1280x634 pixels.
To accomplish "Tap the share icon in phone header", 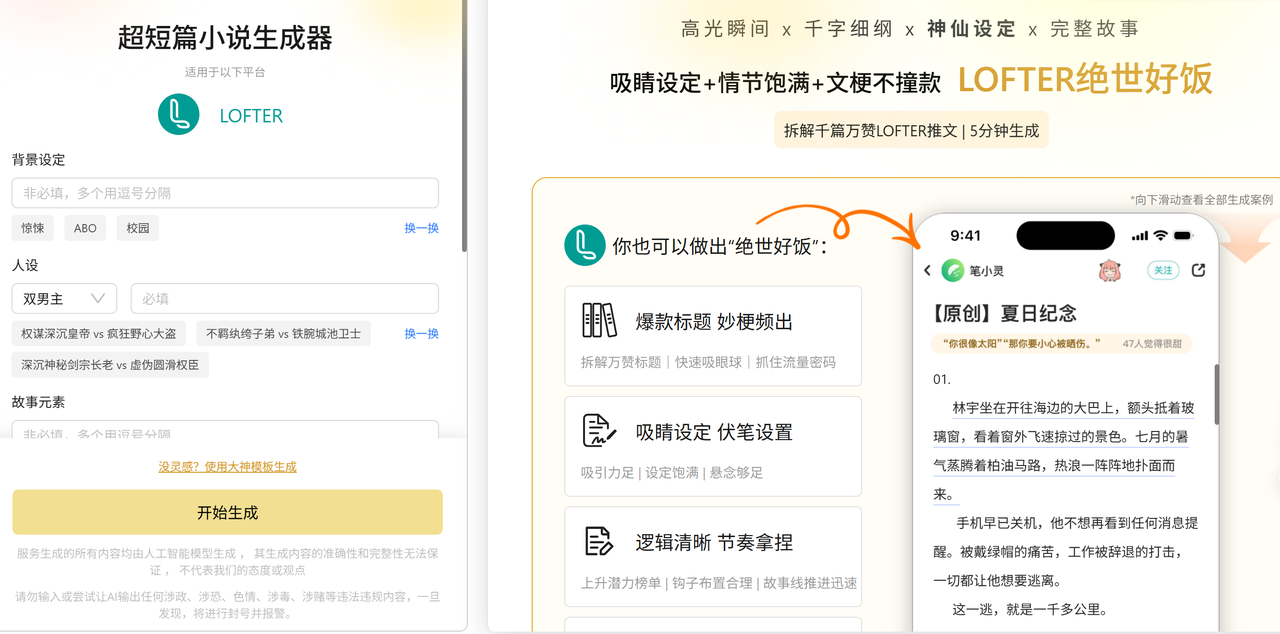I will [x=1199, y=270].
